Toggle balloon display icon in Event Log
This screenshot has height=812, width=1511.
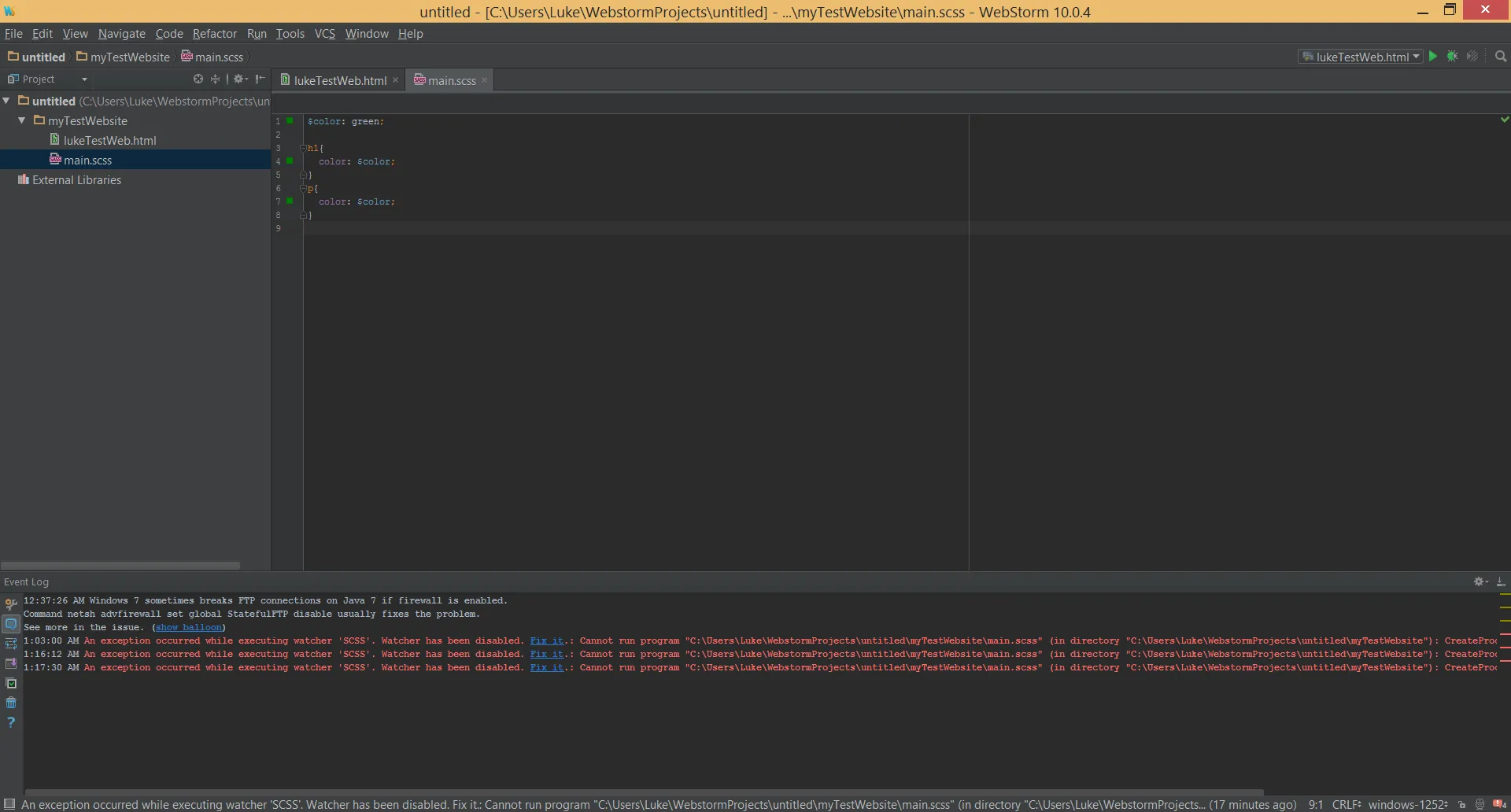11,624
